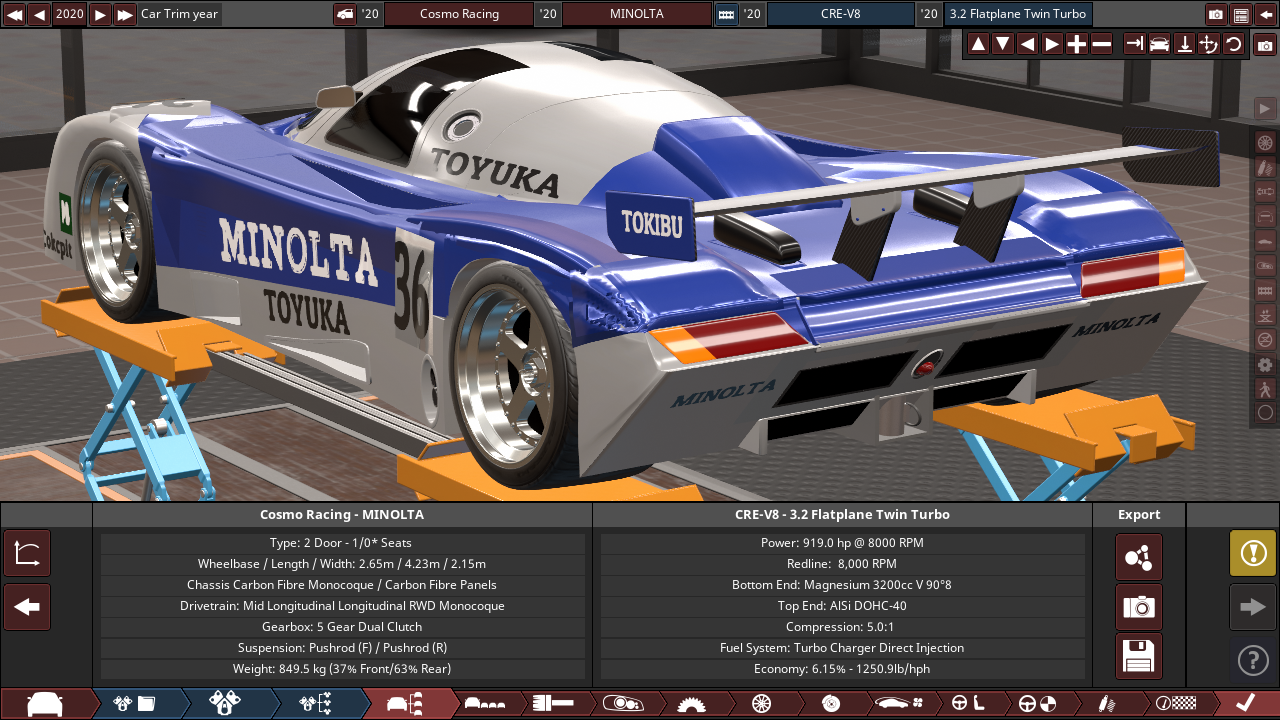The width and height of the screenshot is (1280, 720).
Task: Reset camera with circular arrow icon
Action: (x=1233, y=44)
